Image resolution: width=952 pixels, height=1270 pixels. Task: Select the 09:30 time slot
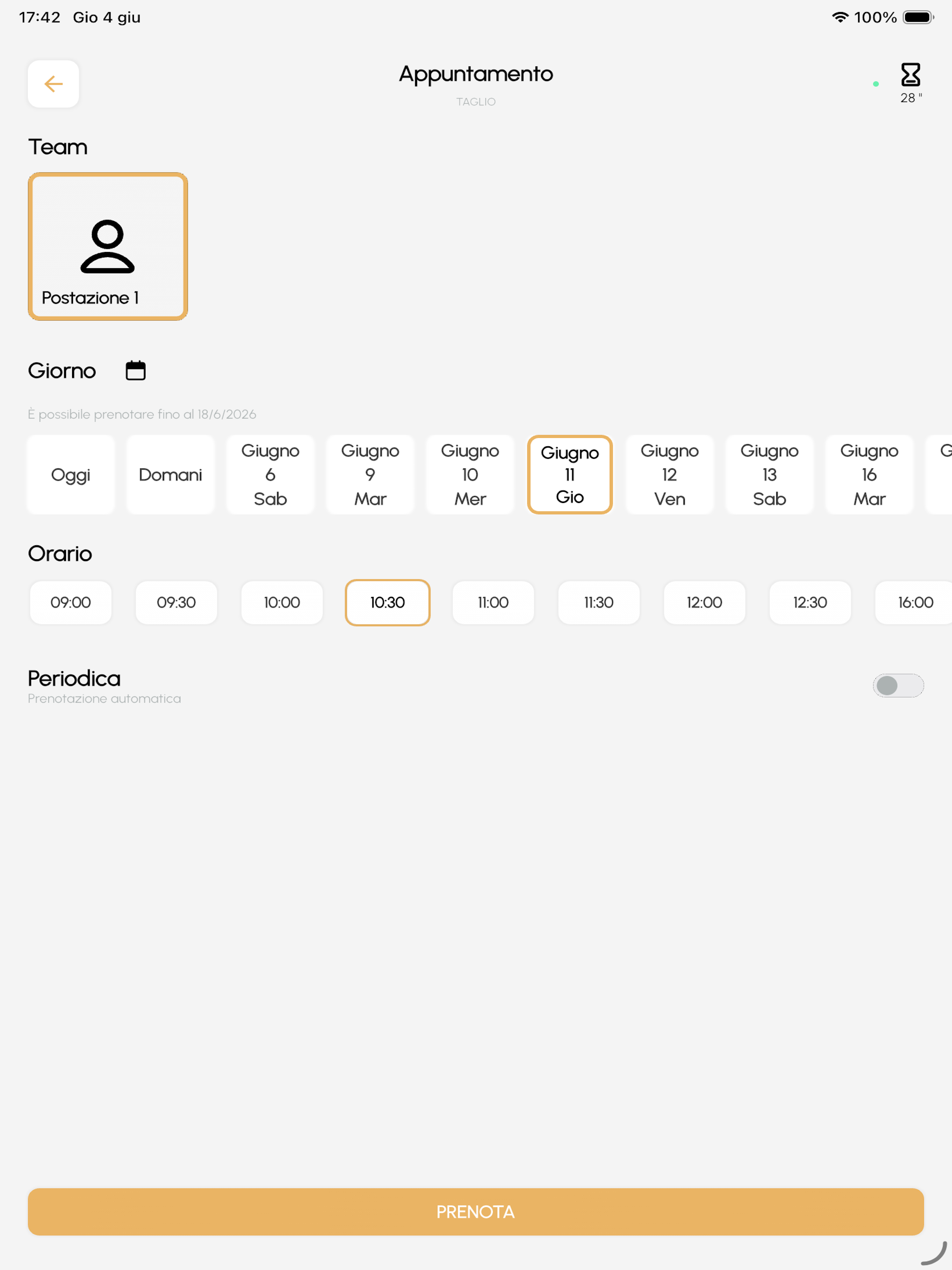(176, 602)
